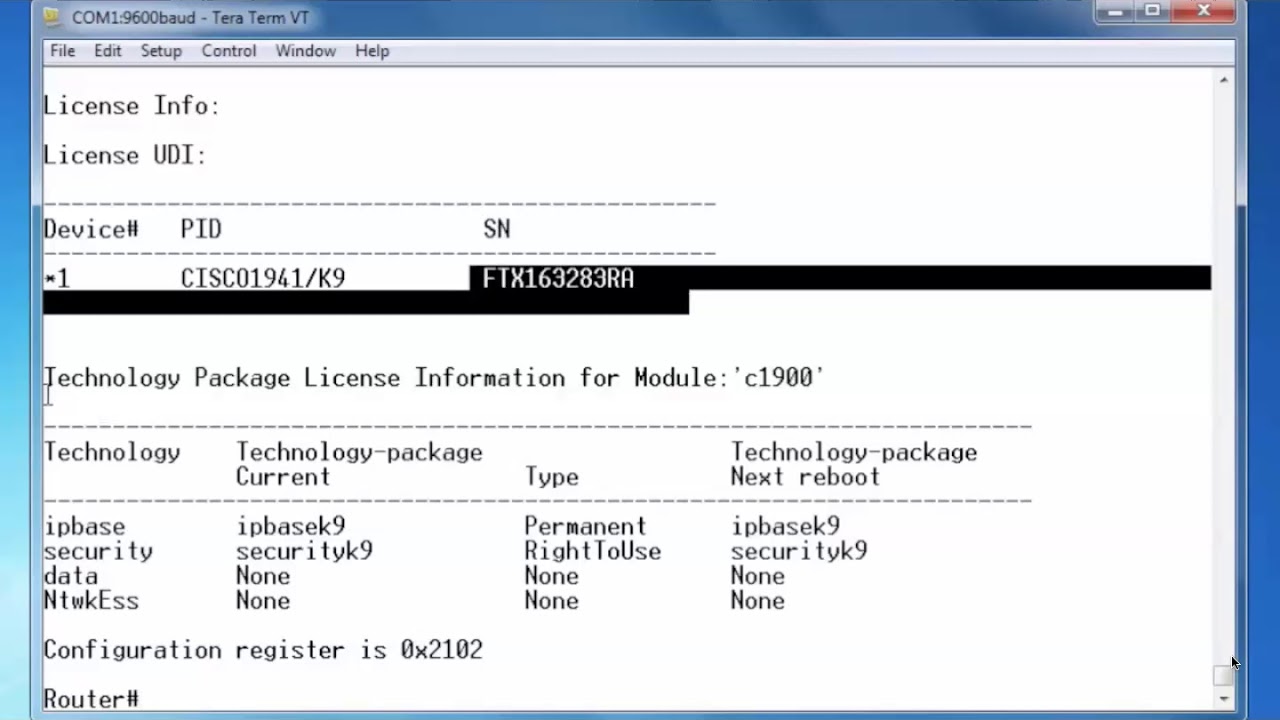Click the Tera Term title bar icon
Image resolution: width=1280 pixels, height=720 pixels.
(x=53, y=17)
